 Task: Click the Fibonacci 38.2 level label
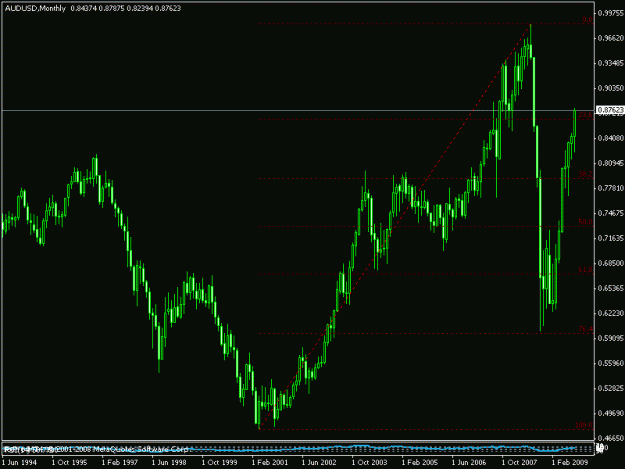586,175
